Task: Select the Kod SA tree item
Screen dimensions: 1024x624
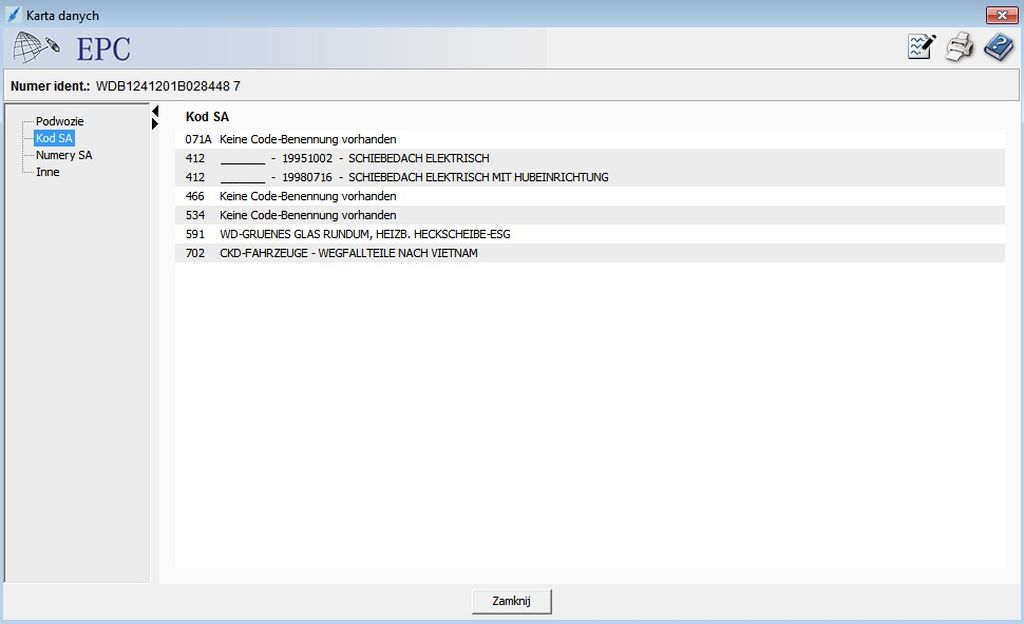Action: point(54,138)
